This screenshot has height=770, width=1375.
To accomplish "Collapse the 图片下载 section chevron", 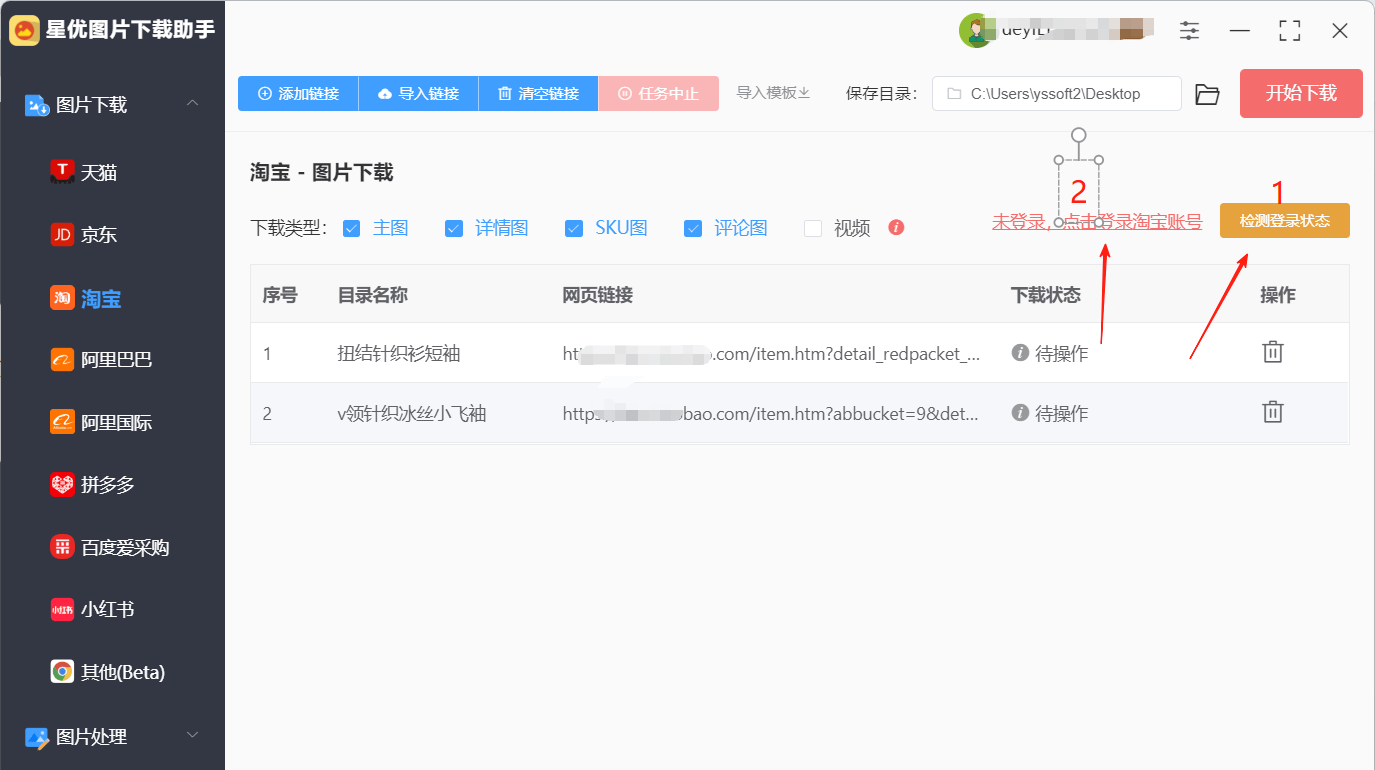I will coord(193,104).
